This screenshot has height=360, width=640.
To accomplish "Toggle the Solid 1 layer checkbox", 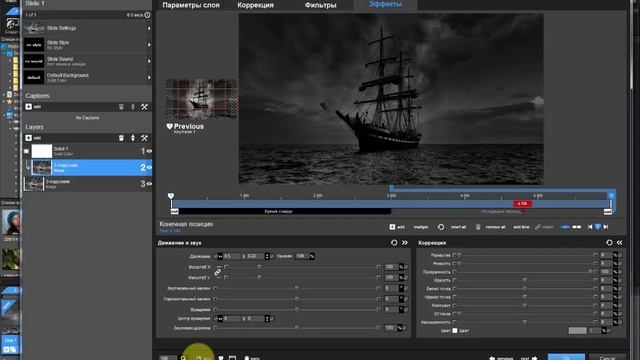I will pyautogui.click(x=27, y=151).
